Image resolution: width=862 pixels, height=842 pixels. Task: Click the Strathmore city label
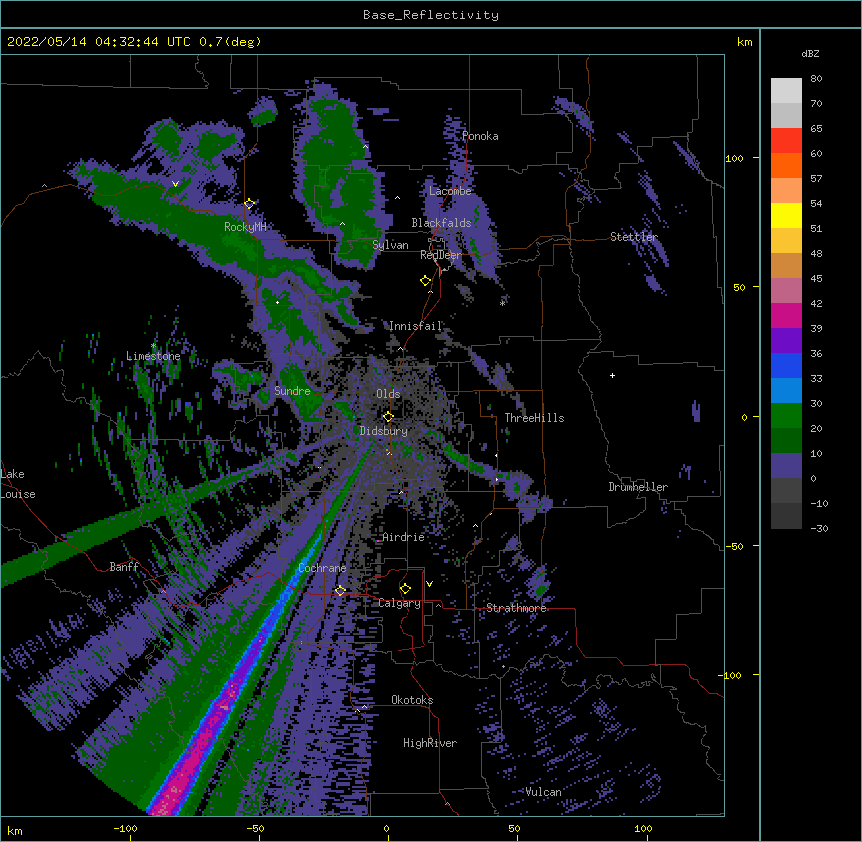click(x=516, y=608)
